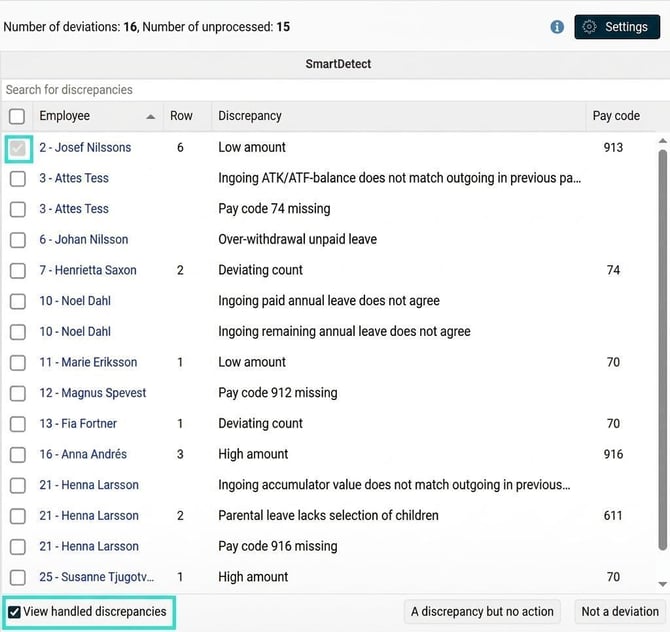
Task: Click pay code value 611
Action: (x=613, y=515)
